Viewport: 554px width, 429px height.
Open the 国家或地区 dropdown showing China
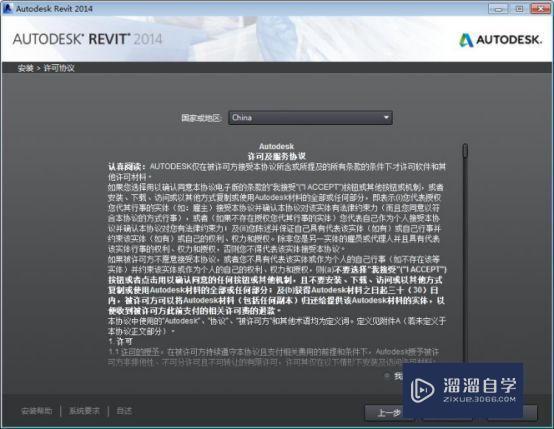[310, 118]
